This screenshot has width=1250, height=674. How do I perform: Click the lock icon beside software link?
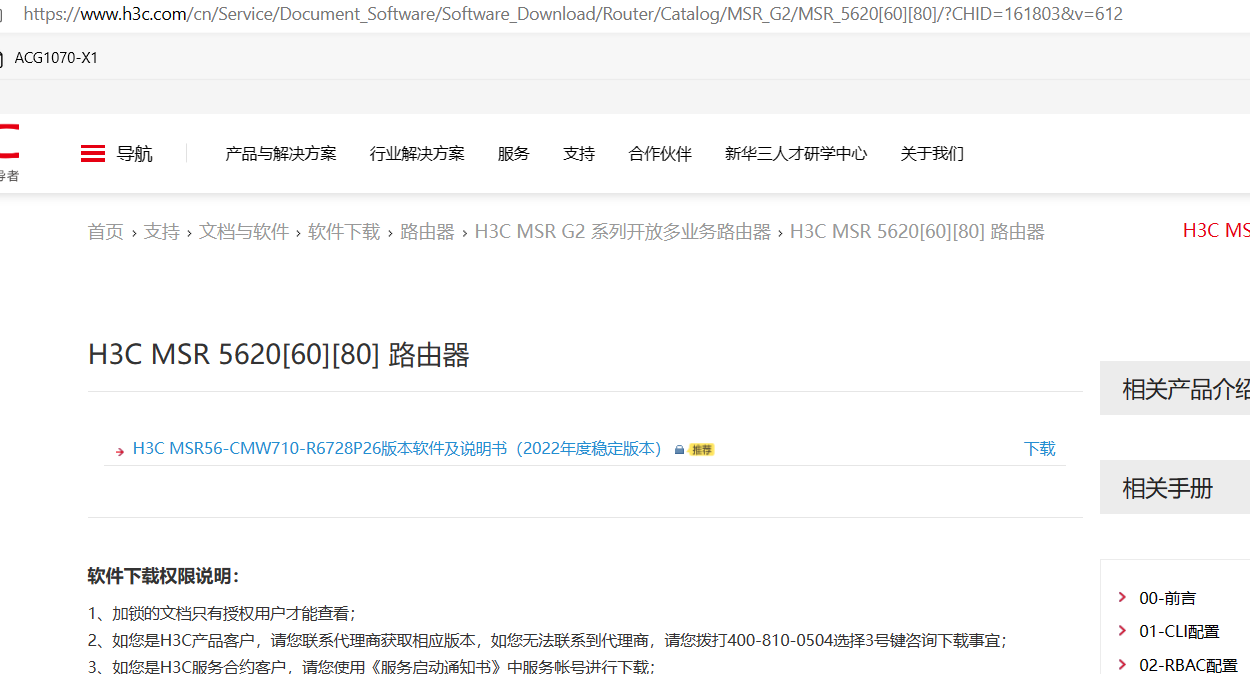coord(679,450)
